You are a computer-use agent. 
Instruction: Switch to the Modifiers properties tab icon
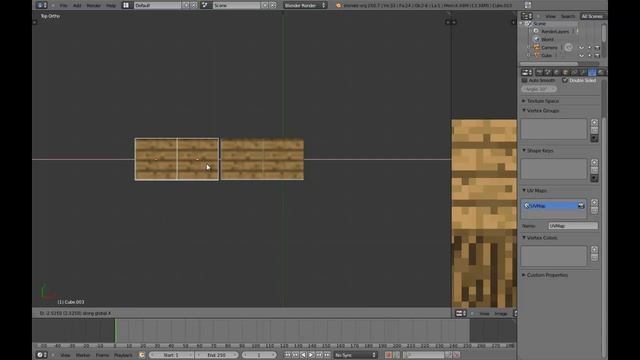pyautogui.click(x=583, y=72)
